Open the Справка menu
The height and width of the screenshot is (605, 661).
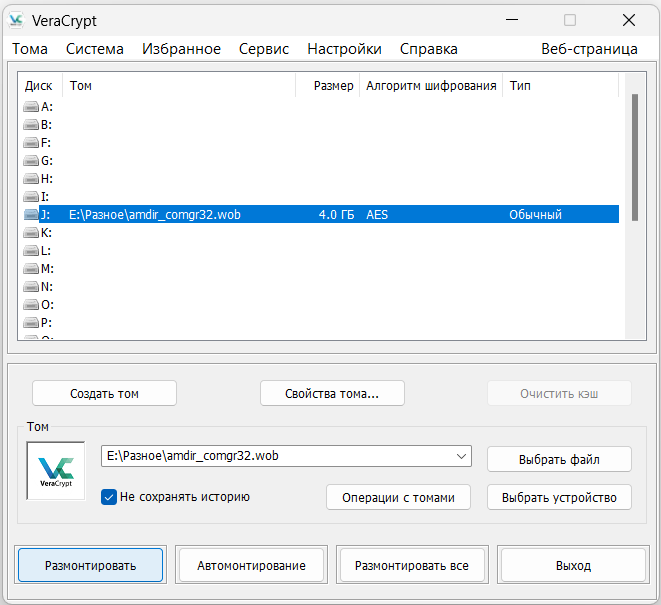click(429, 49)
